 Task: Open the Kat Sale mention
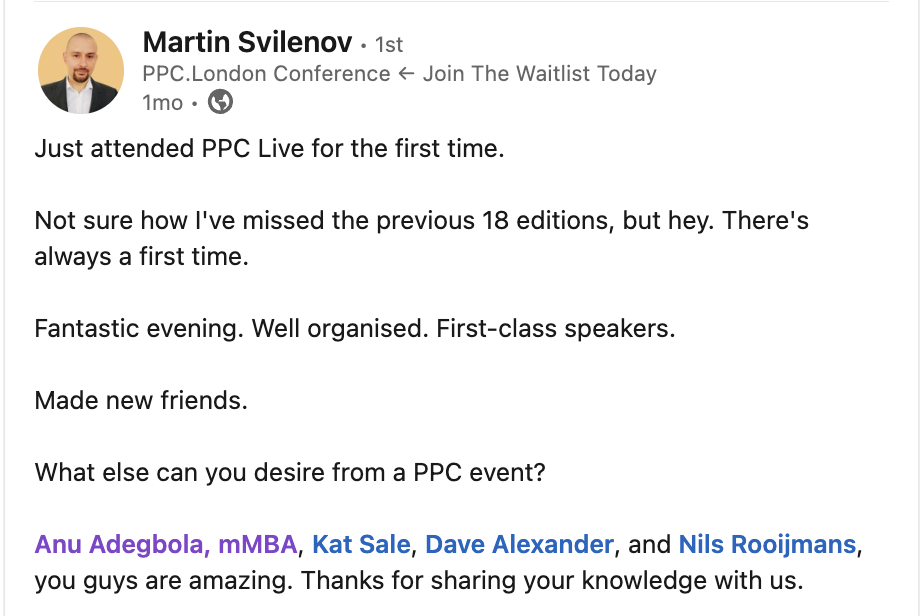point(361,545)
